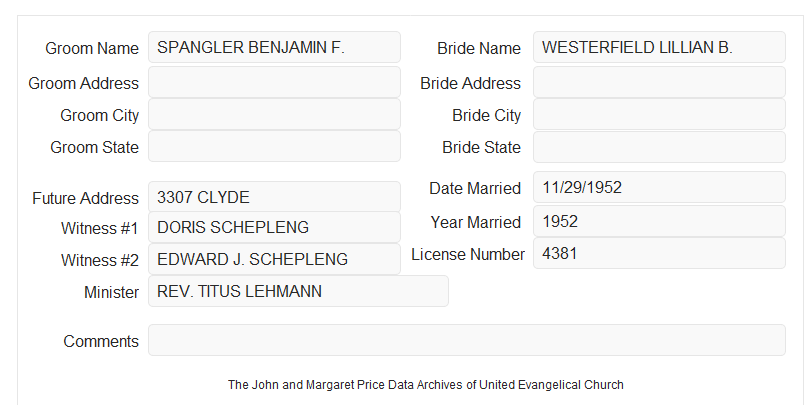Select the Witness #1 field DORIS SCHEPLENG
Image resolution: width=805 pixels, height=405 pixels.
pos(274,227)
